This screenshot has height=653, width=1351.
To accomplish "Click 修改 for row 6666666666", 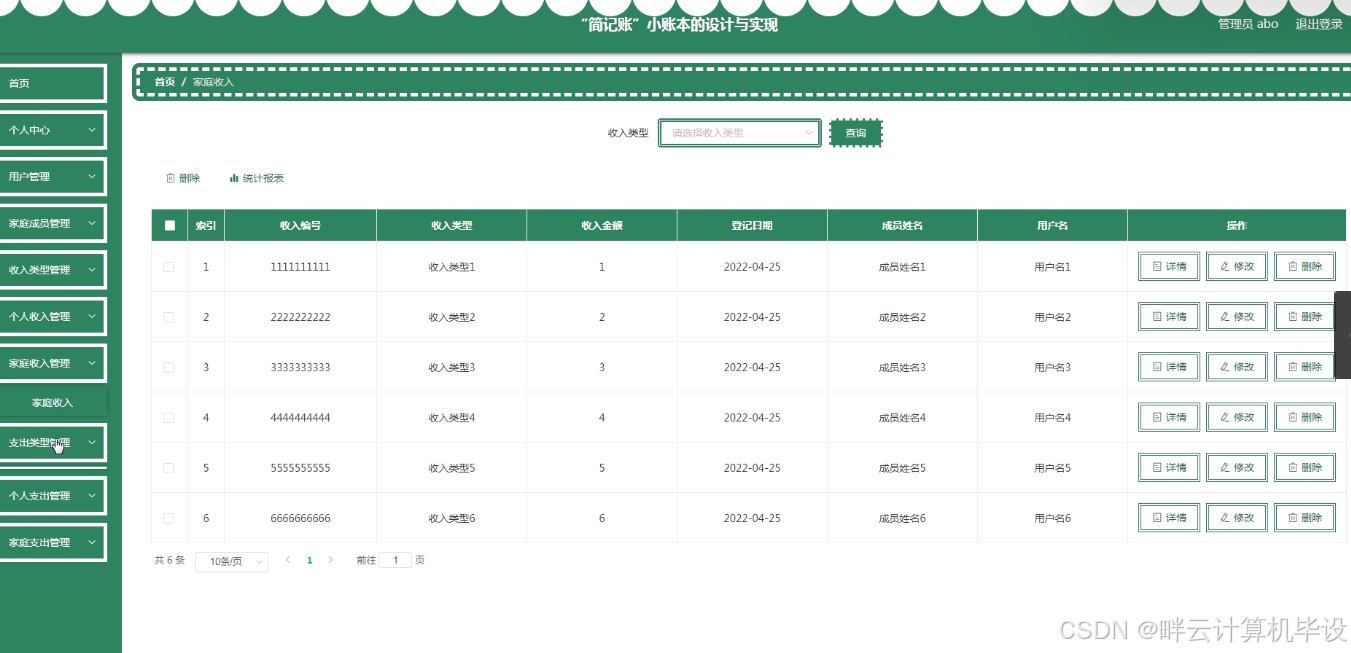I will coord(1237,518).
